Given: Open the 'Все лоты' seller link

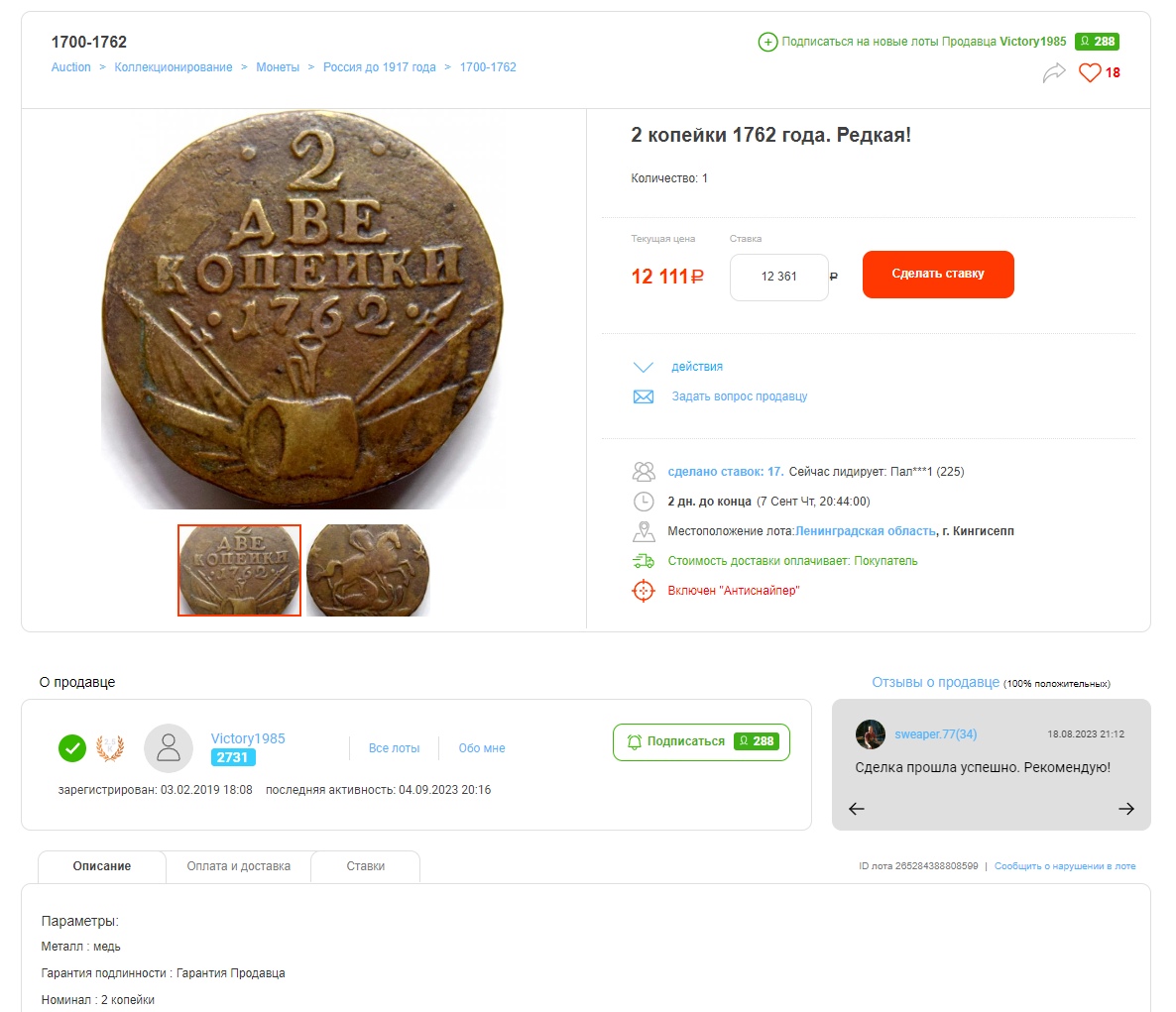Looking at the screenshot, I should [394, 748].
